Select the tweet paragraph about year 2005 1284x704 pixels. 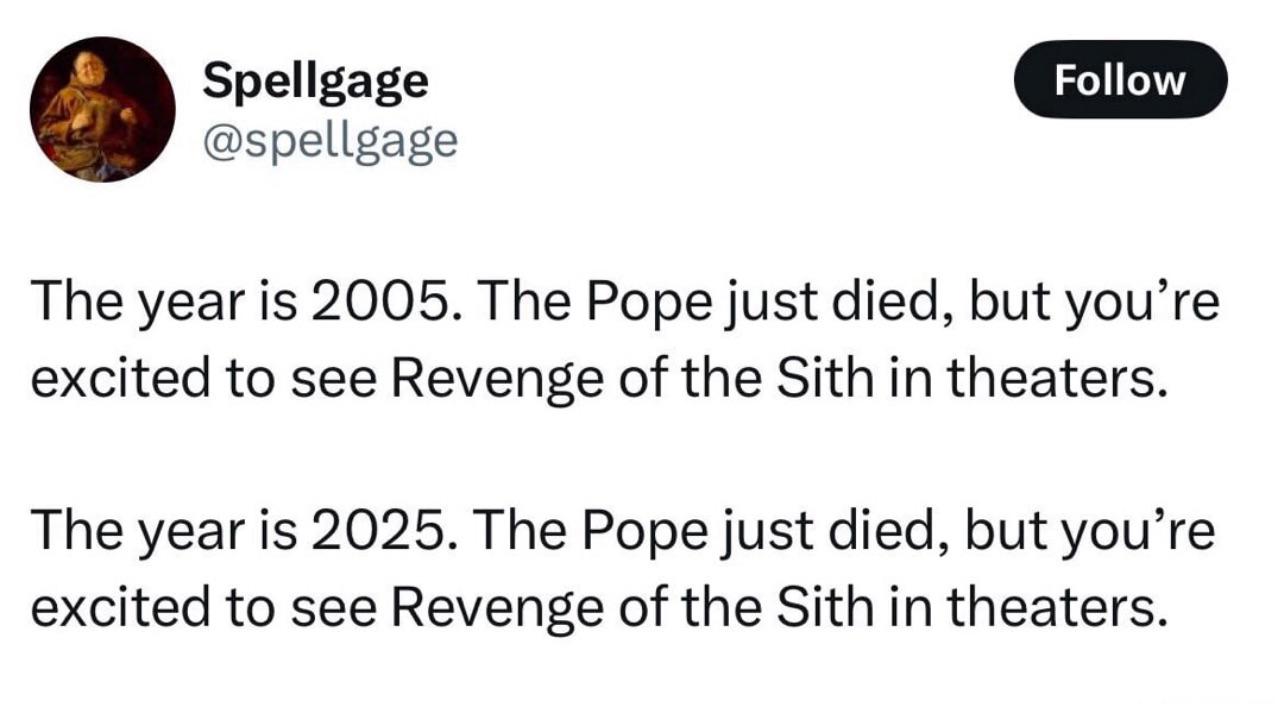pyautogui.click(x=625, y=340)
